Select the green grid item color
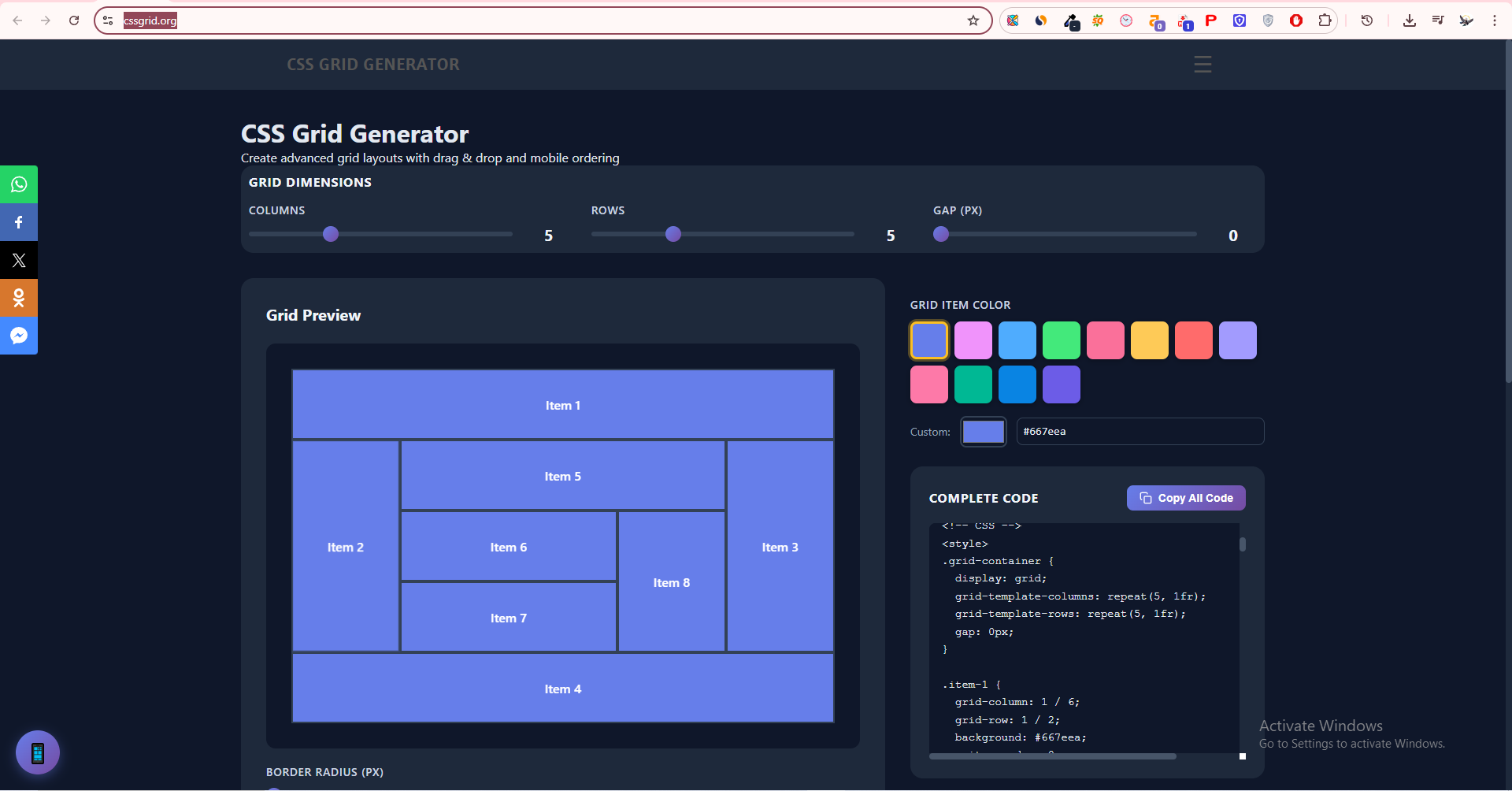Viewport: 1512px width, 791px height. (1061, 340)
